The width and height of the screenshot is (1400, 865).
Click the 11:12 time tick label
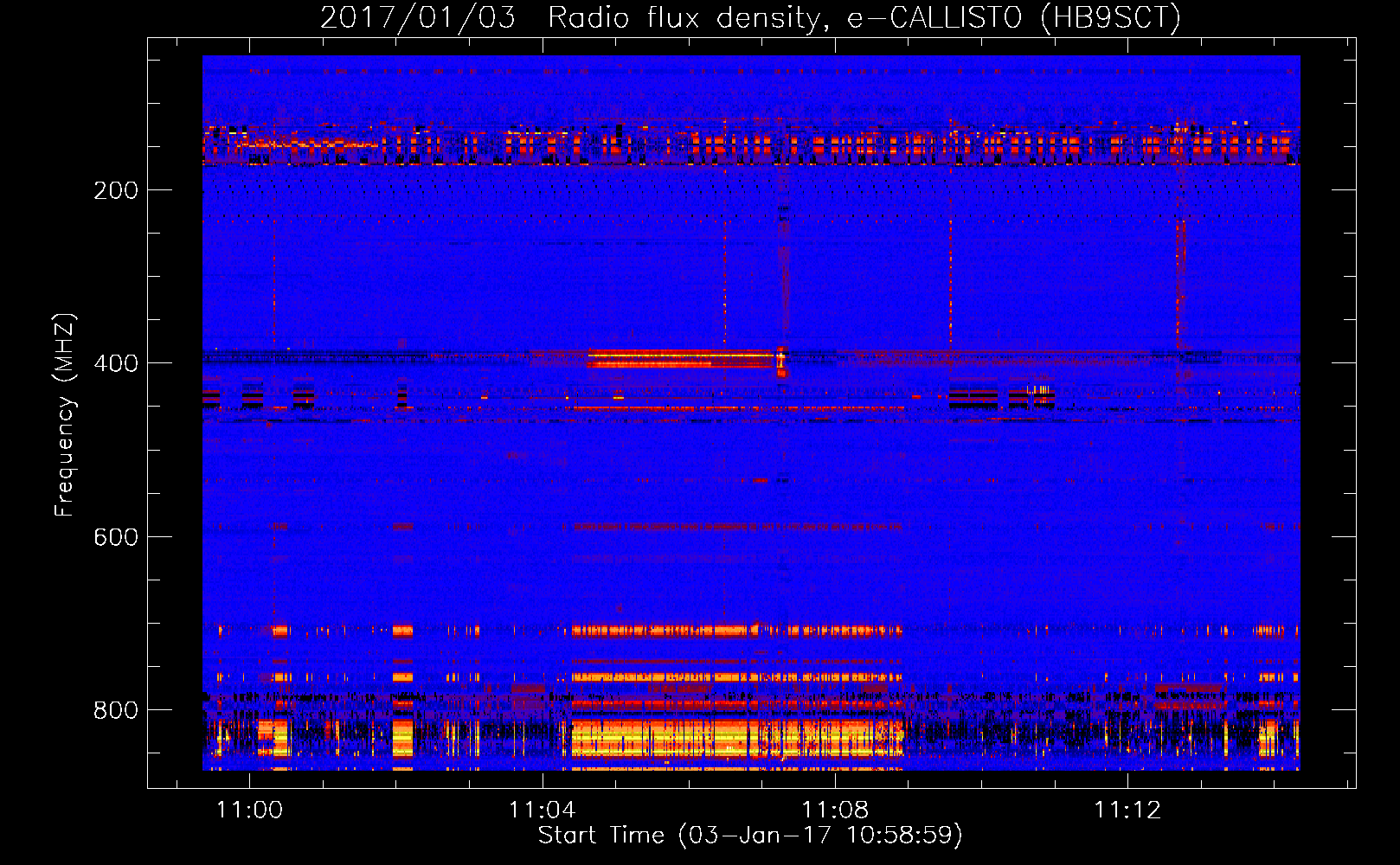[x=1127, y=810]
